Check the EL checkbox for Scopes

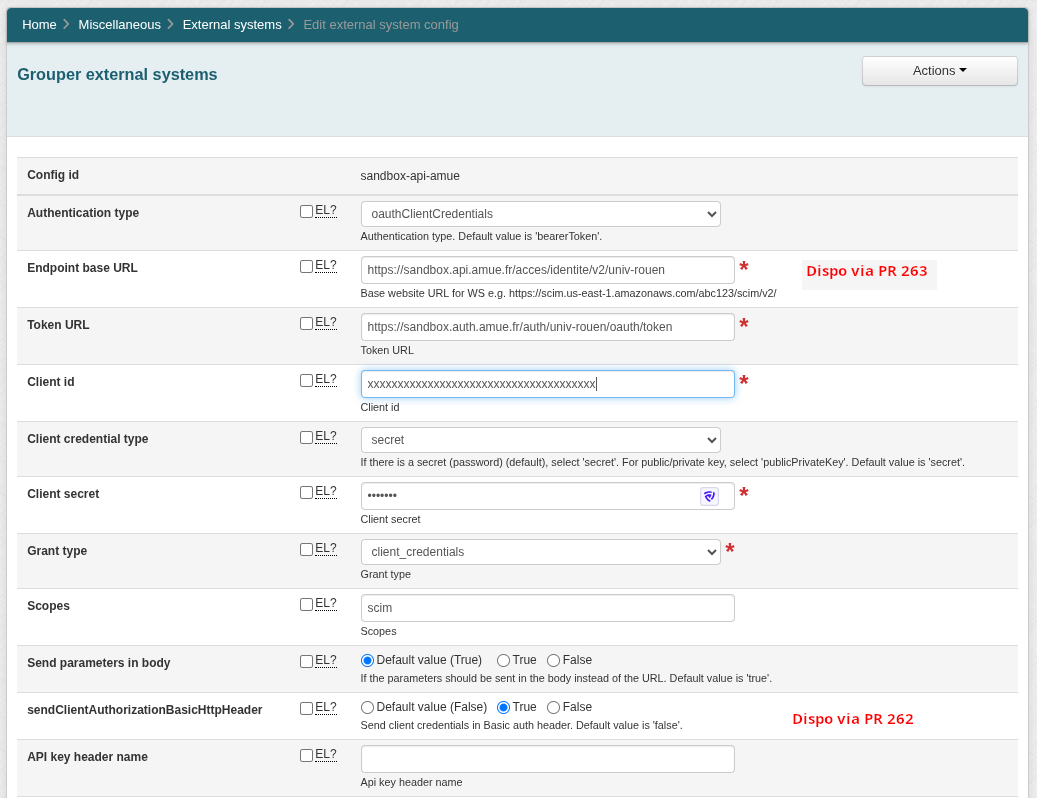point(306,604)
